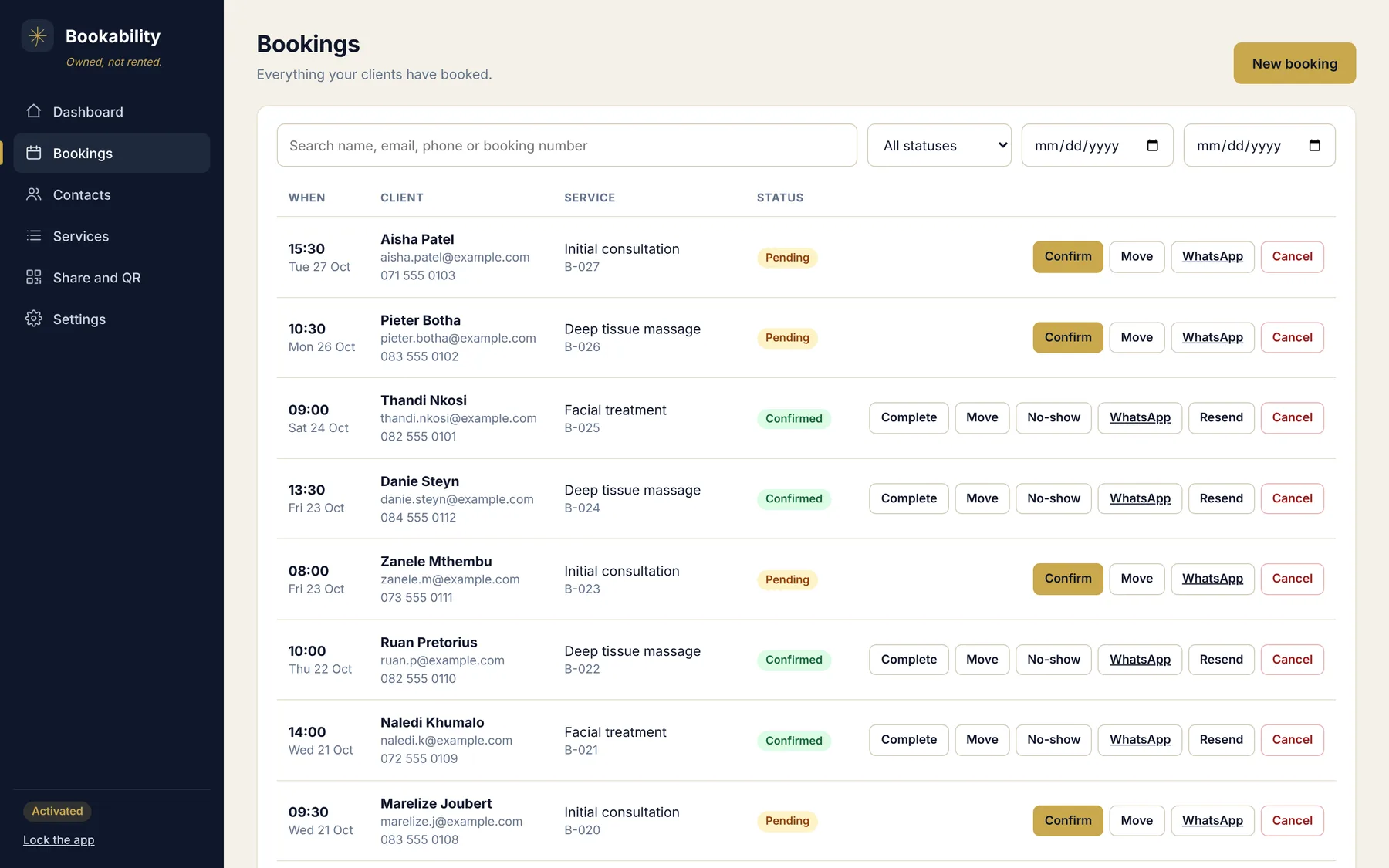The width and height of the screenshot is (1389, 868).
Task: Cancel Pieter Botha's booking
Action: click(x=1292, y=337)
